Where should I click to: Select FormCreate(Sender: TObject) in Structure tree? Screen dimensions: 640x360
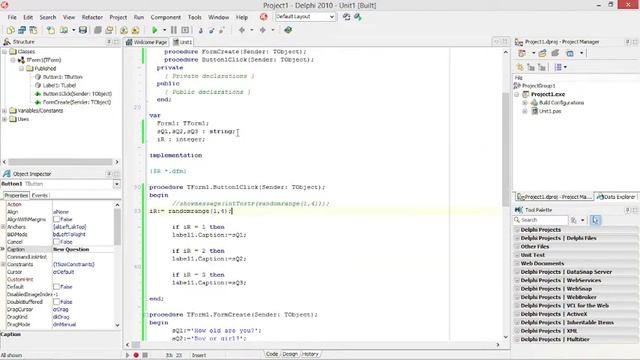point(77,102)
